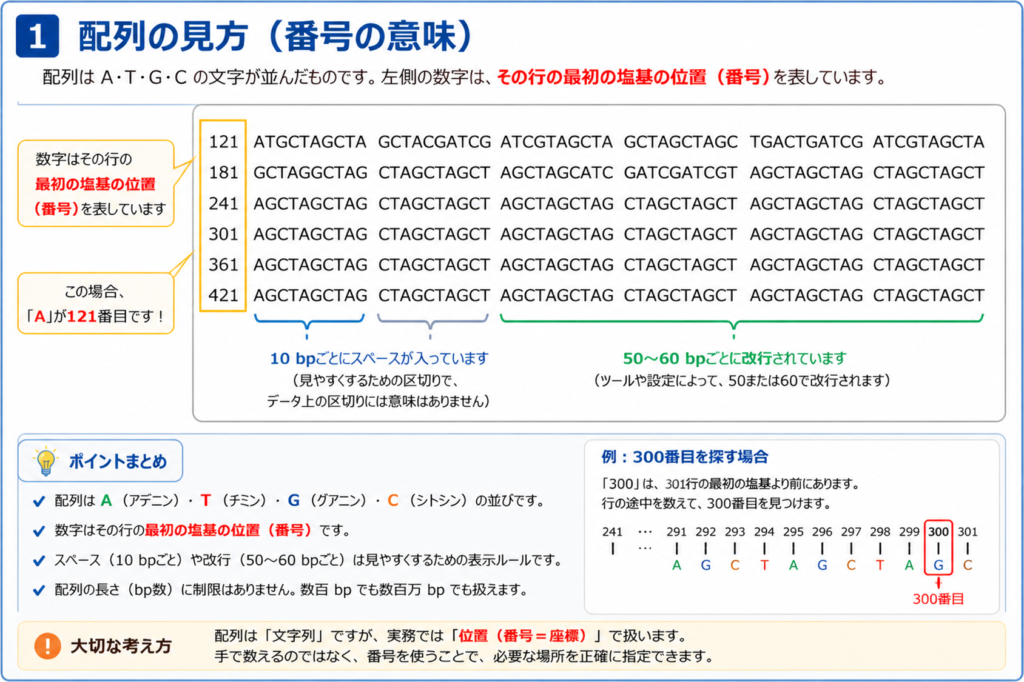Click the gray bracket under CTAGCTAGCT
Viewport: 1024px width, 682px height.
[432, 326]
